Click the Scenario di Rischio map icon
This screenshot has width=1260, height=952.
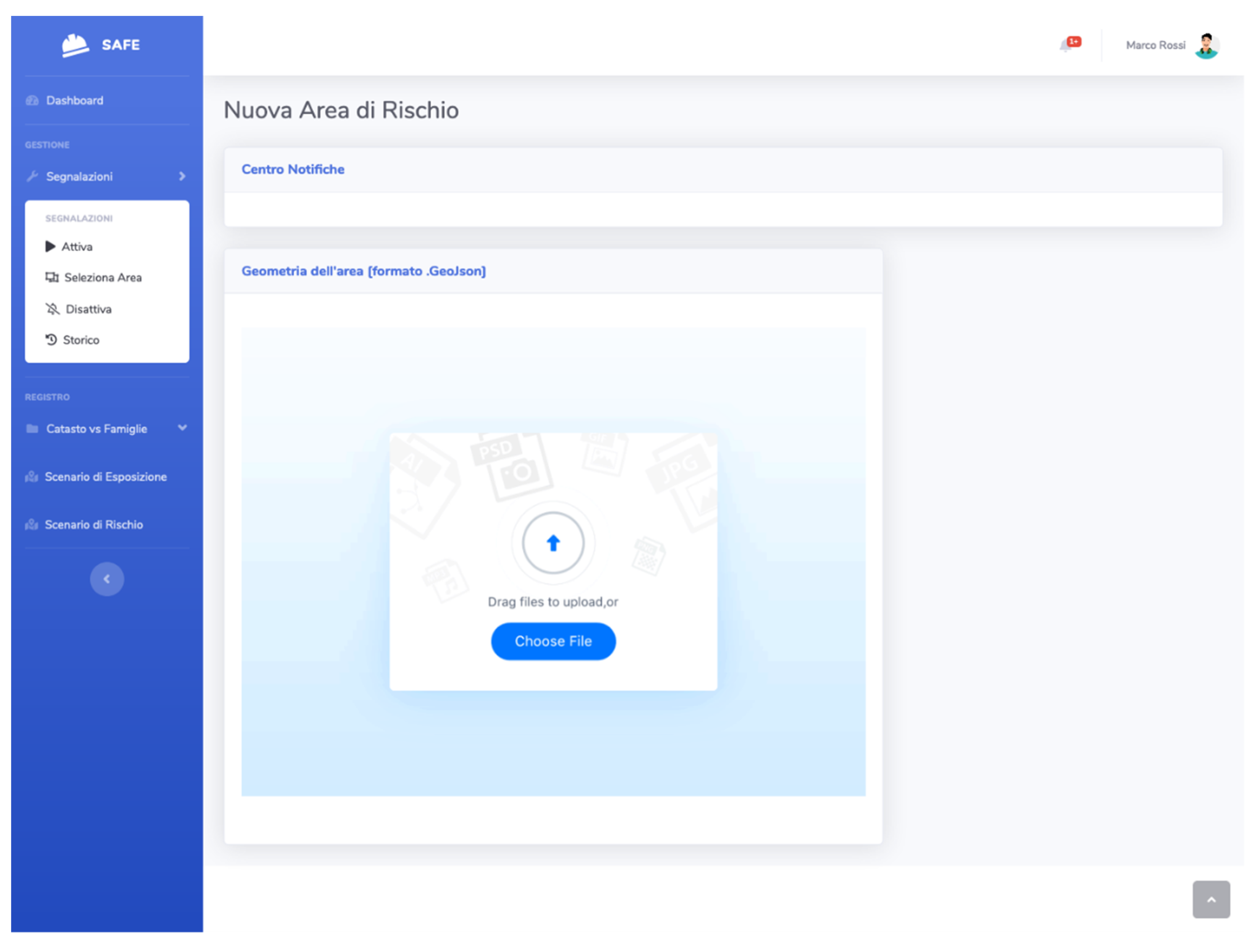[32, 525]
